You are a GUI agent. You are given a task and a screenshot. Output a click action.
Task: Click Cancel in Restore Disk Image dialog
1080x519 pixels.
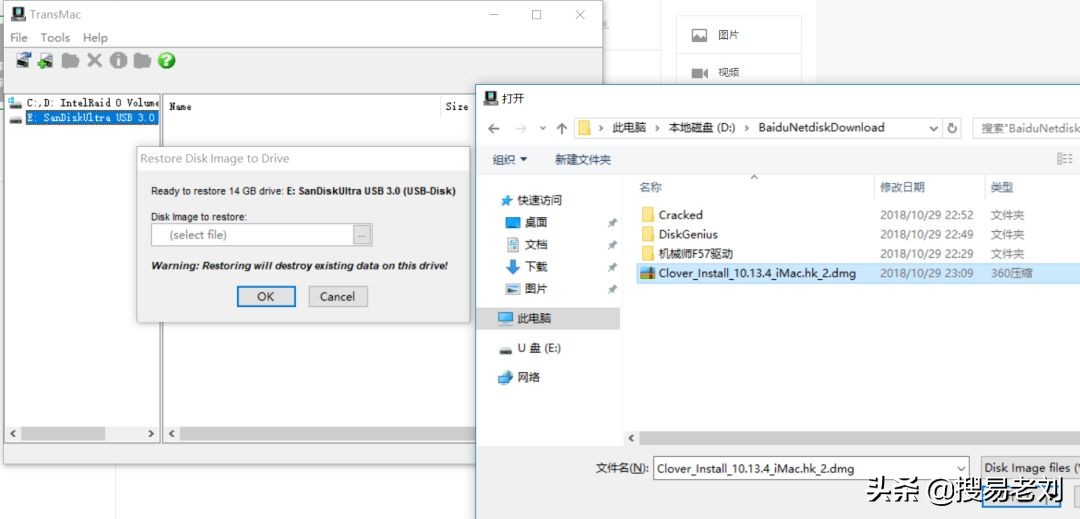pyautogui.click(x=338, y=297)
